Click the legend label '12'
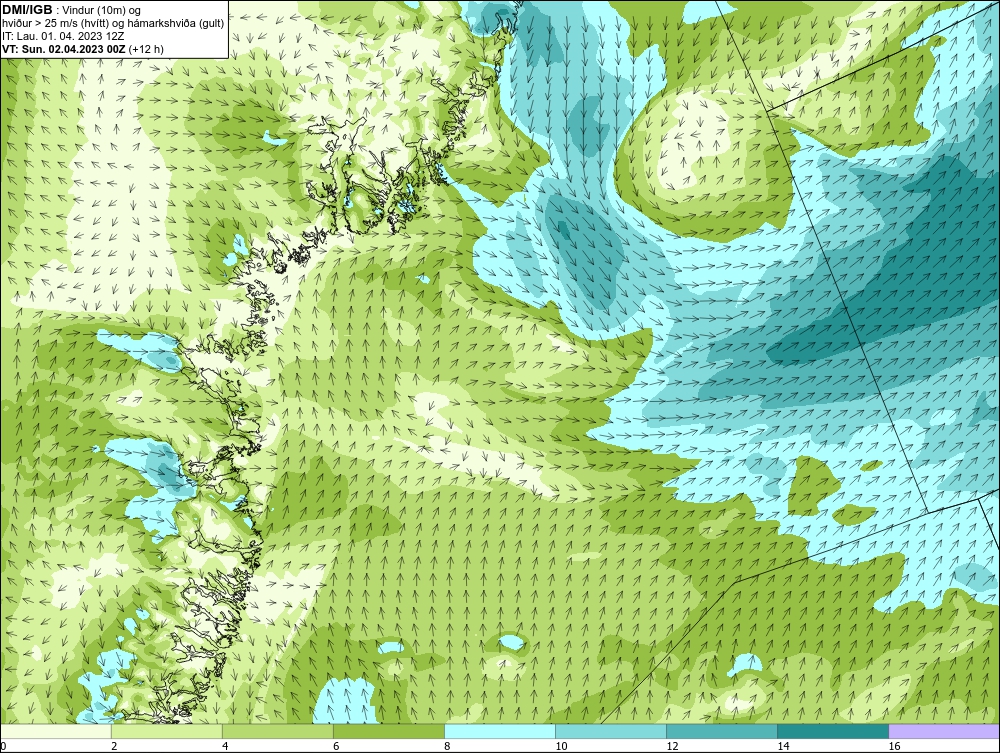This screenshot has height=753, width=1000. click(x=672, y=746)
